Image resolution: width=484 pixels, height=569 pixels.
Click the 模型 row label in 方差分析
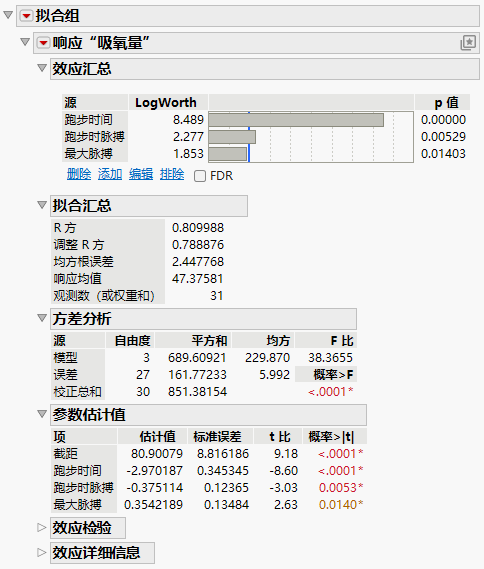coord(66,358)
